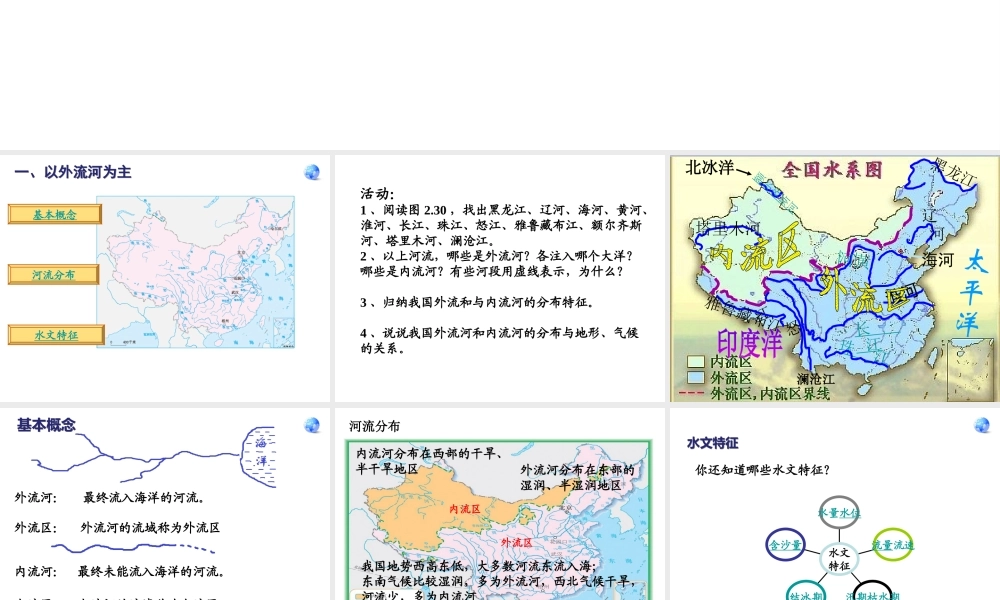Screen dimensions: 1000x600
Task: Click the red 外流区 label on distribution map
Action: coord(517,543)
